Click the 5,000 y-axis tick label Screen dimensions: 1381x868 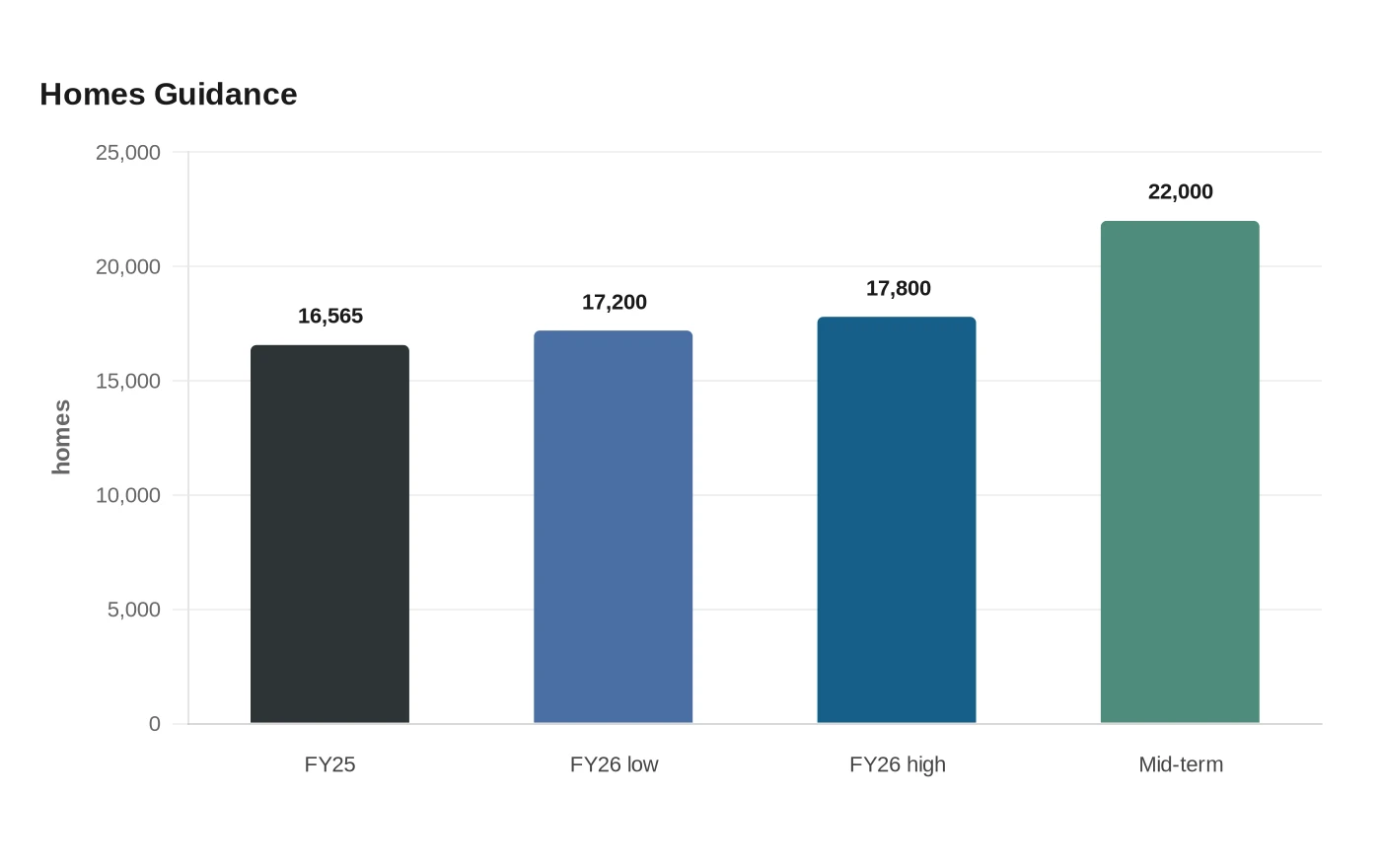click(x=134, y=610)
